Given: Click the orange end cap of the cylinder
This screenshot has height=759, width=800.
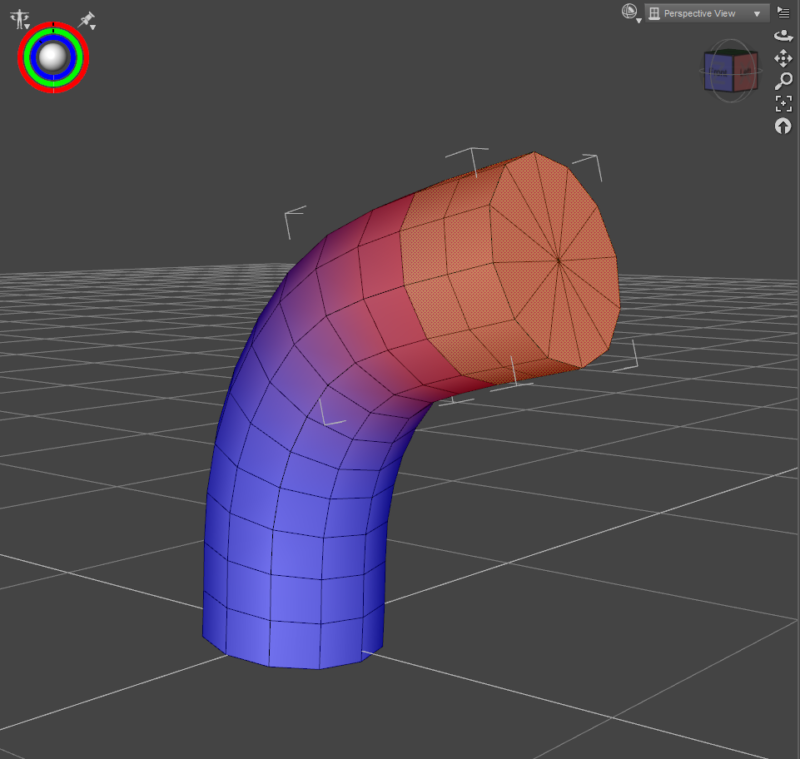Looking at the screenshot, I should pos(556,260).
